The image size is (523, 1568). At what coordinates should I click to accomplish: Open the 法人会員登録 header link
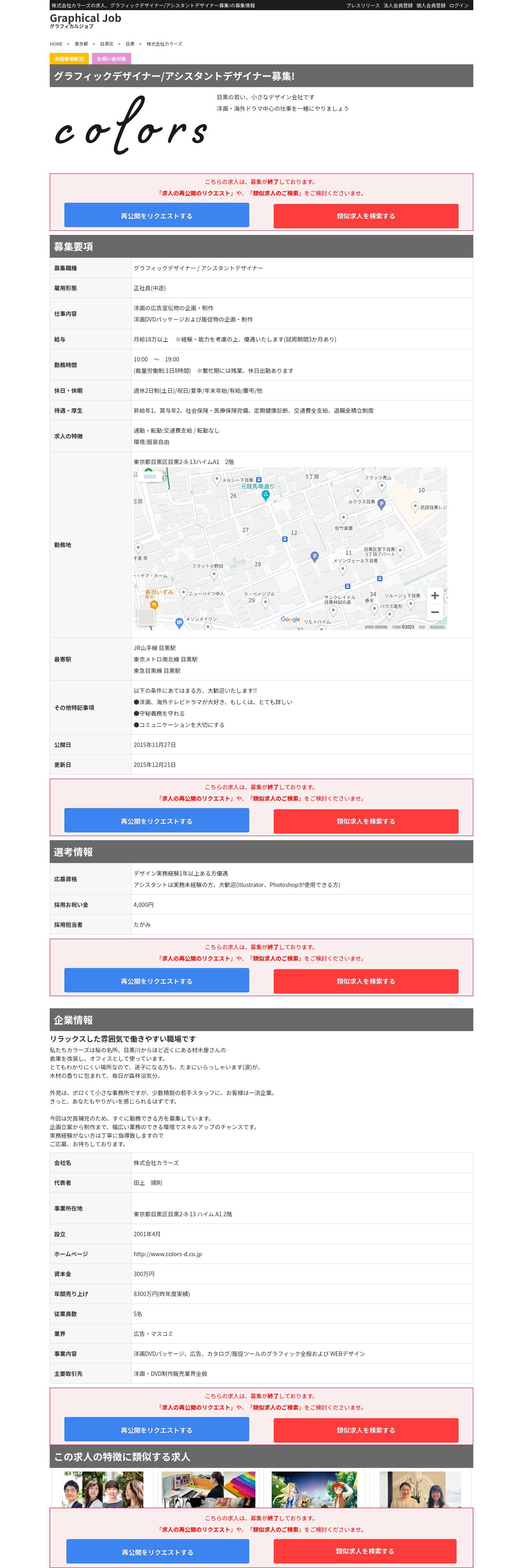[x=398, y=5]
